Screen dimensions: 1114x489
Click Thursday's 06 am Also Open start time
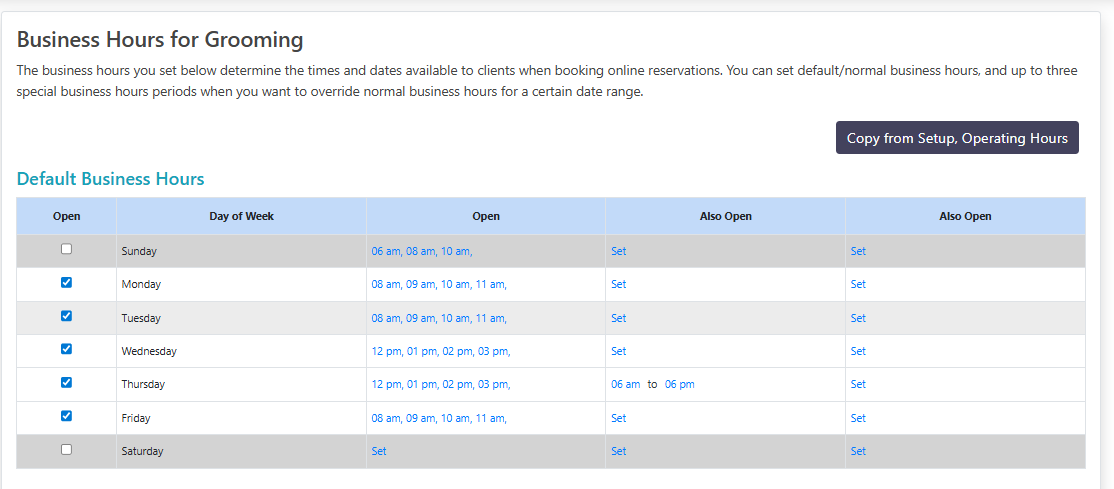pos(625,384)
